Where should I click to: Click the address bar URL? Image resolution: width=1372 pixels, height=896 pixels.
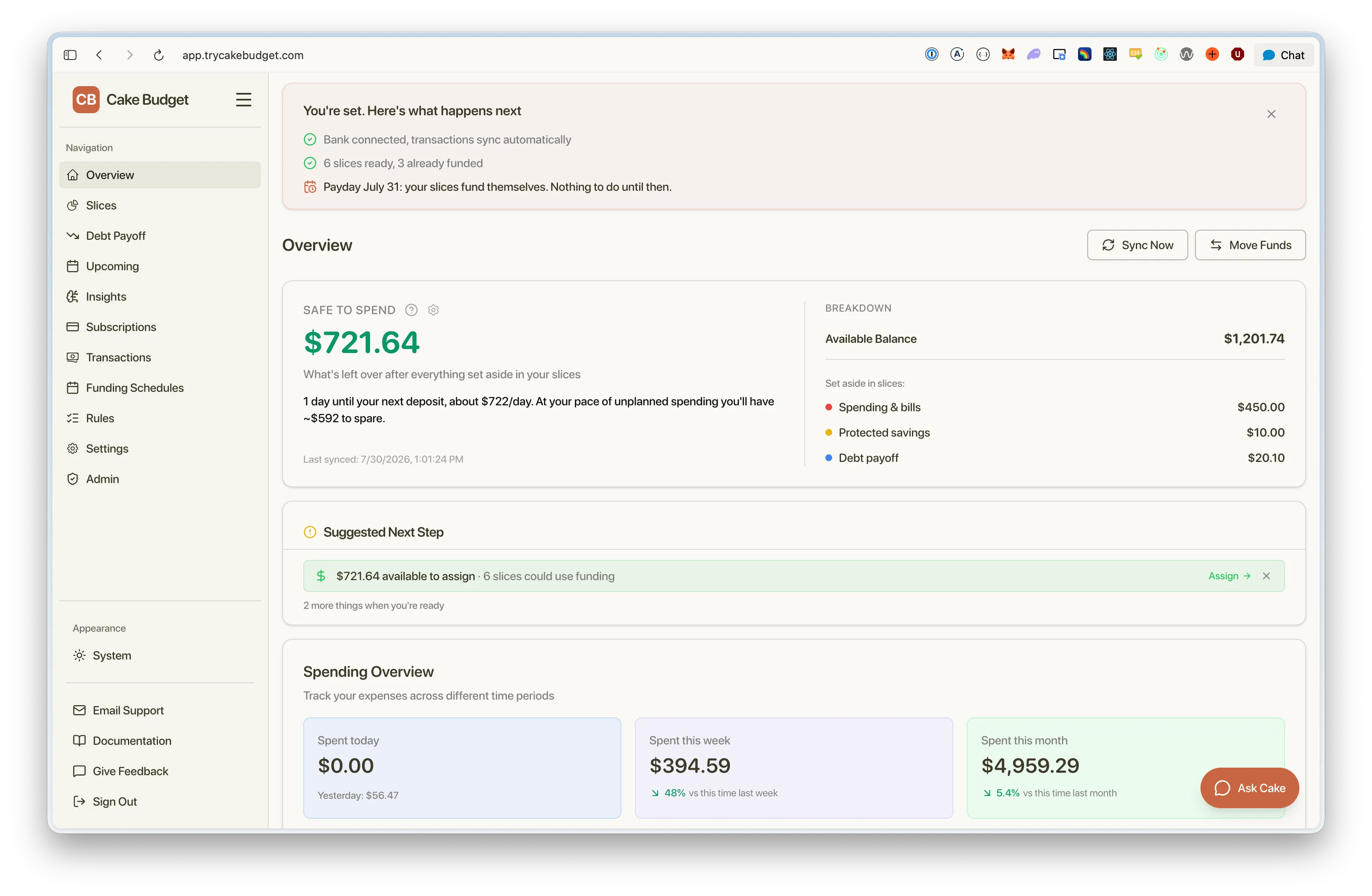[x=243, y=55]
